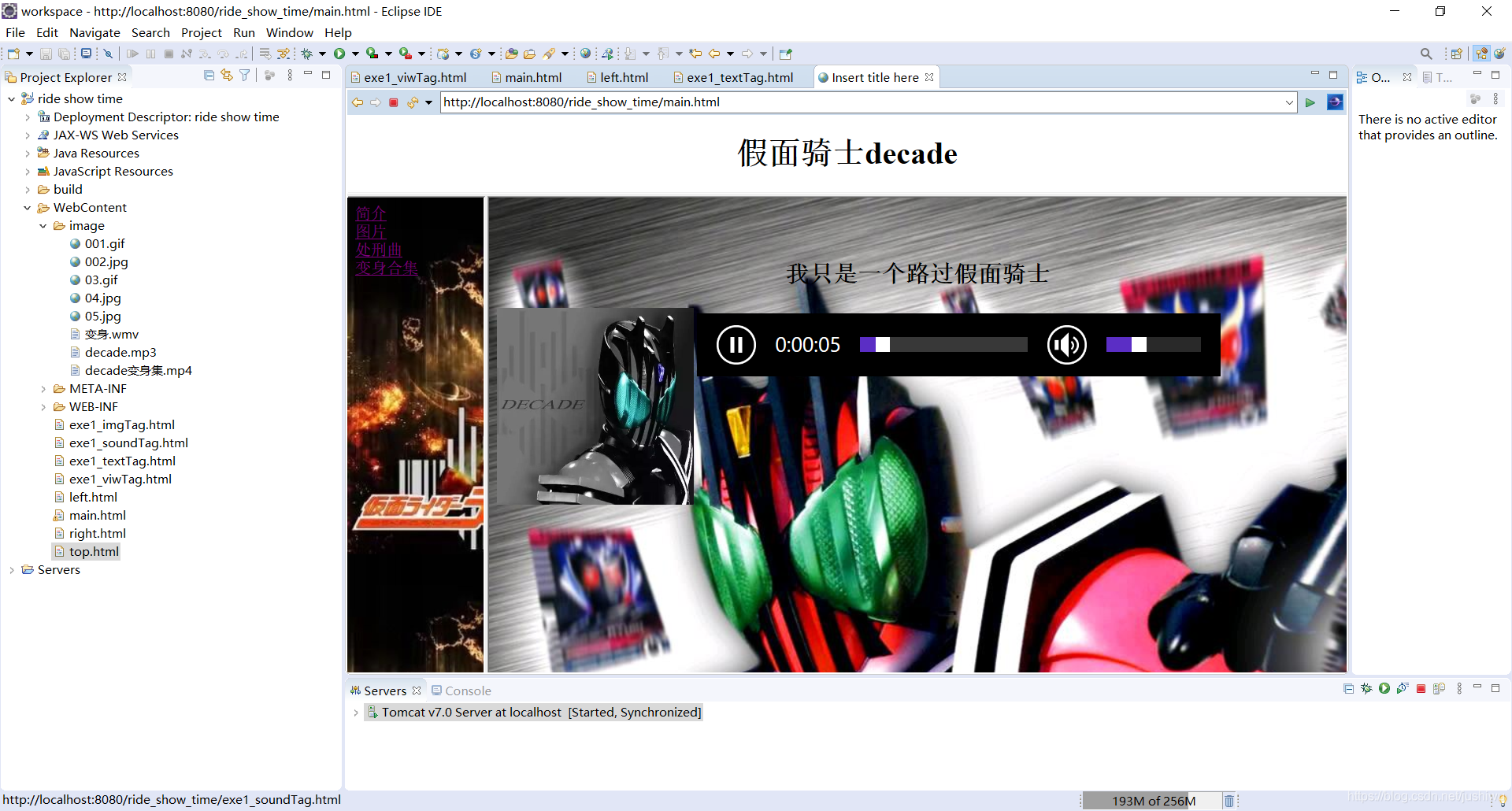Switch to the left.html editor tab
Screen dimensions: 1512x811
tap(617, 77)
